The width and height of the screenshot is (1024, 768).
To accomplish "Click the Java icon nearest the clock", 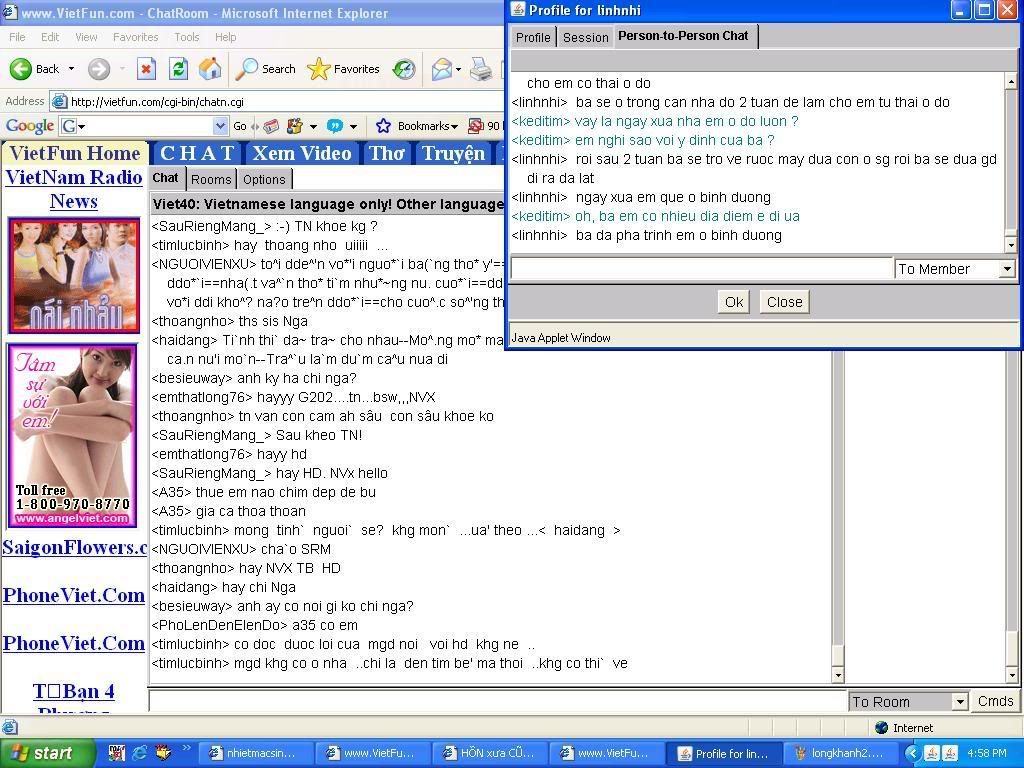I will [950, 753].
